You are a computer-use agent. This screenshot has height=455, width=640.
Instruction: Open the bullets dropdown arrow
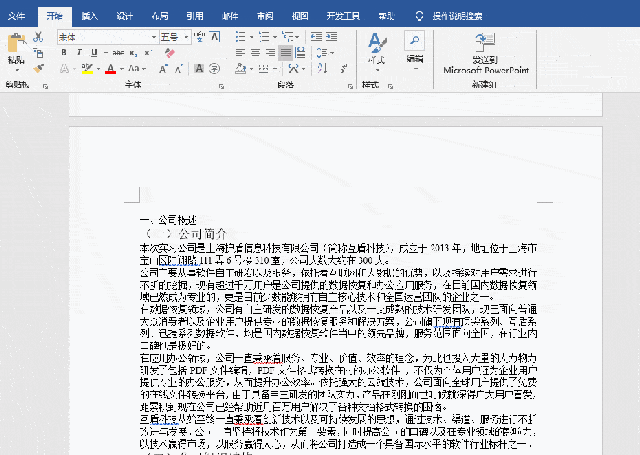pos(251,37)
